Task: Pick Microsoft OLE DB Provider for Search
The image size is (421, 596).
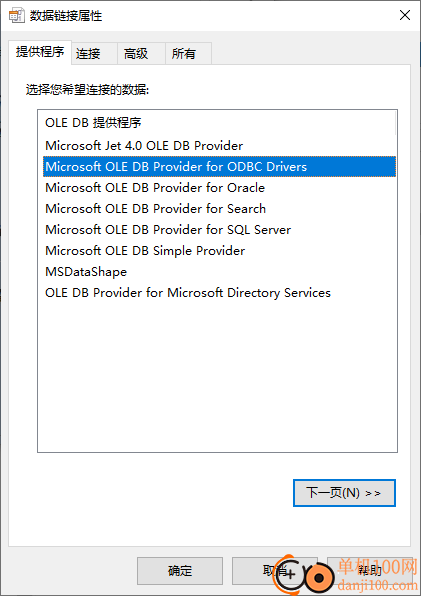Action: (x=219, y=208)
